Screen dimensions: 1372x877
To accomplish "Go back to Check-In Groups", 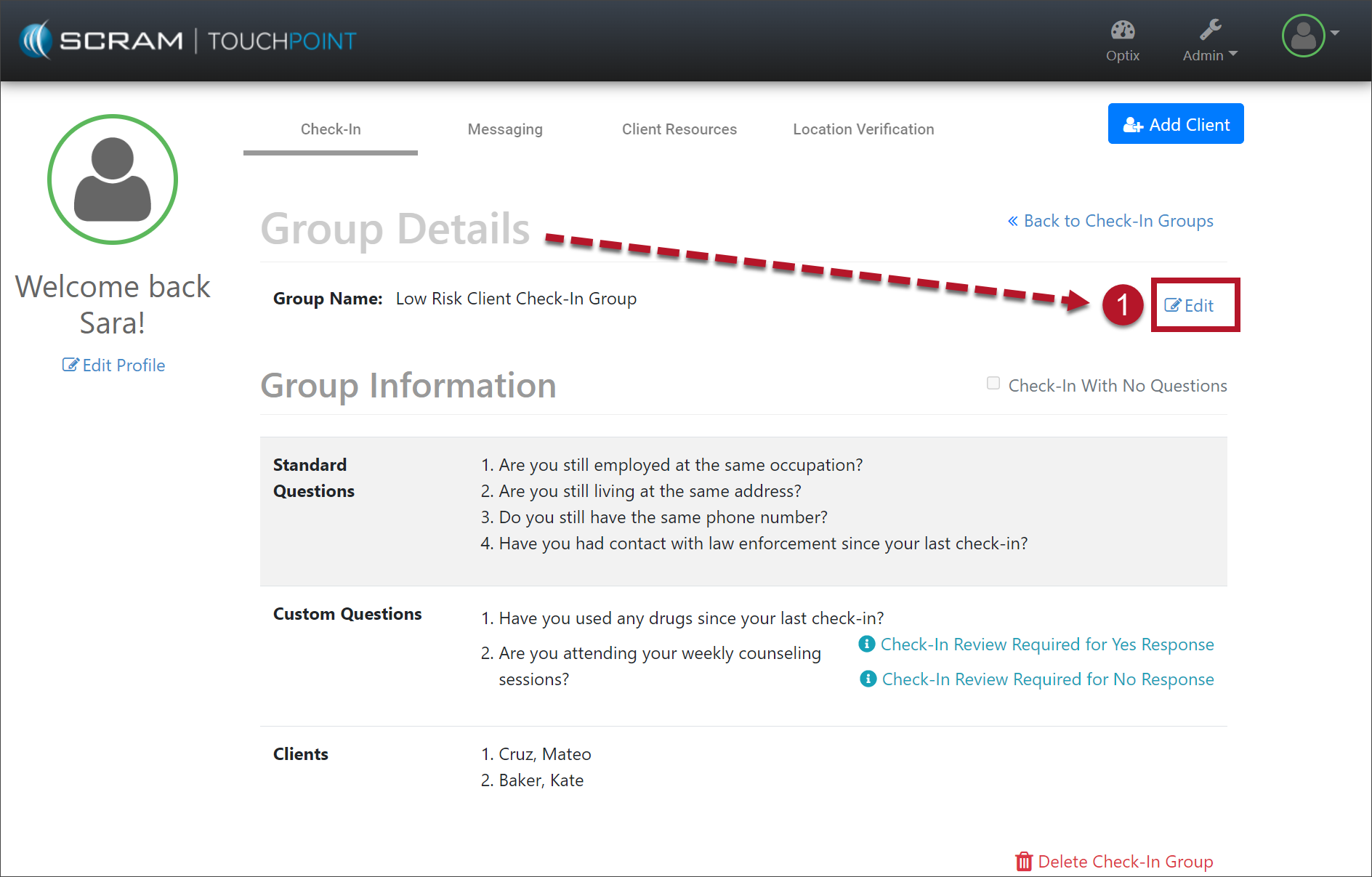I will click(1110, 221).
